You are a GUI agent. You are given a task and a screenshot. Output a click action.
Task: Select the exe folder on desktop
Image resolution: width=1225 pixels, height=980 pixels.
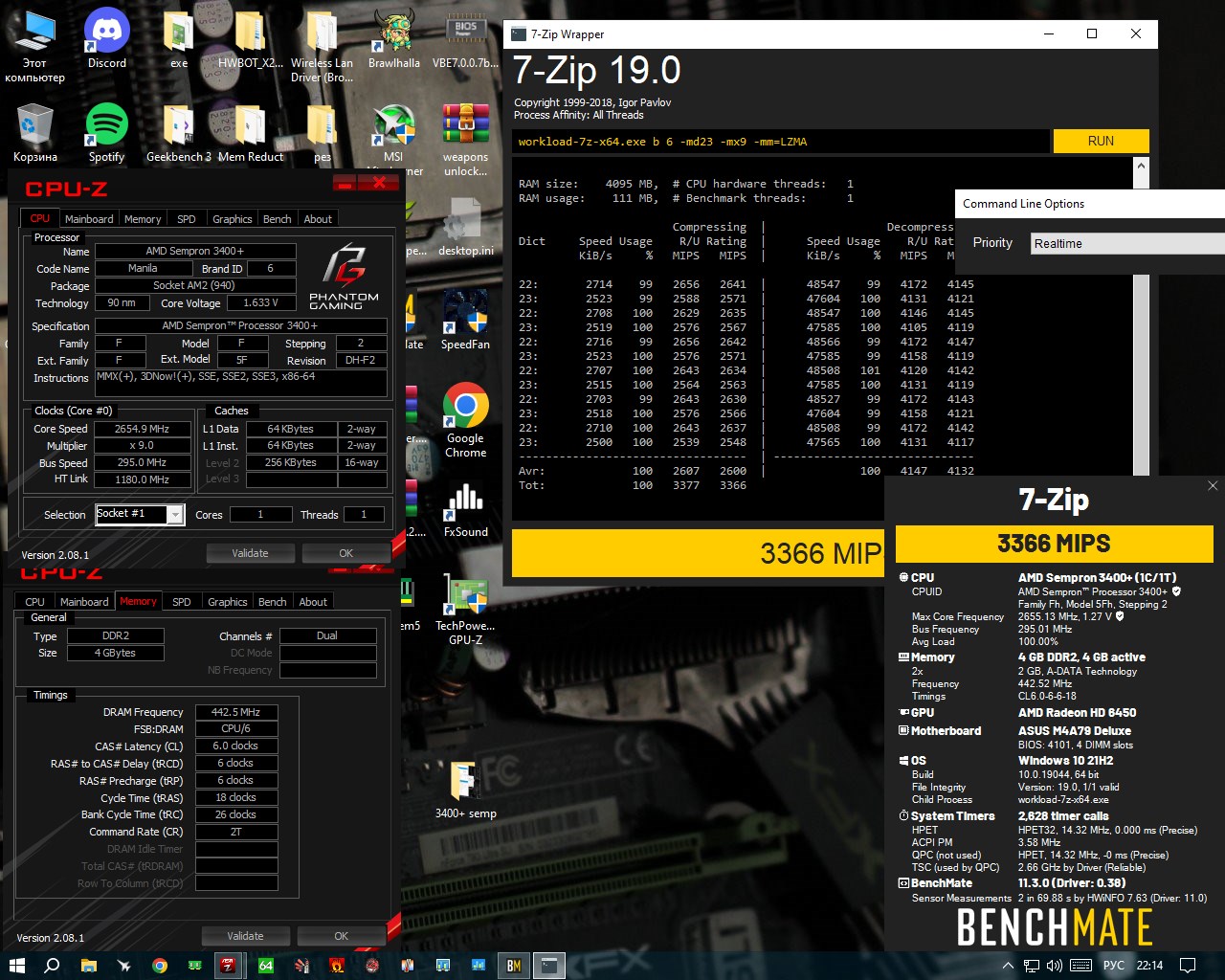[x=179, y=39]
